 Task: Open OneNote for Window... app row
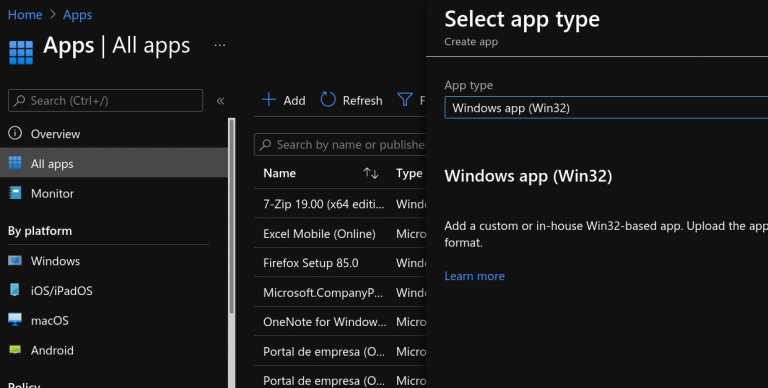click(x=340, y=322)
